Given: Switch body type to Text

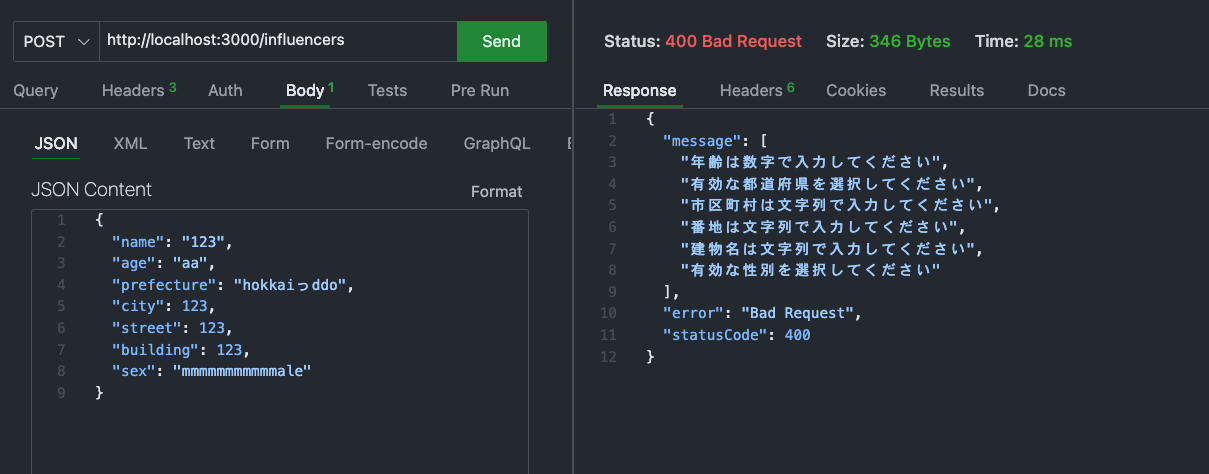Looking at the screenshot, I should pos(199,143).
